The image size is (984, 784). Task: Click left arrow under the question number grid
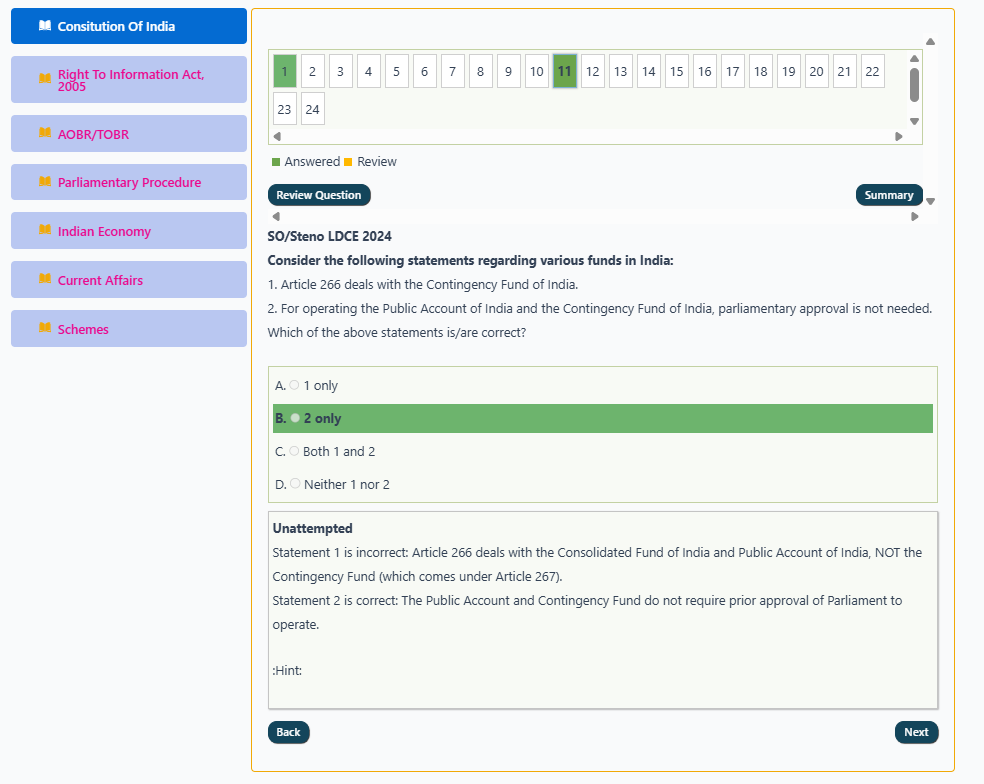pyautogui.click(x=277, y=136)
